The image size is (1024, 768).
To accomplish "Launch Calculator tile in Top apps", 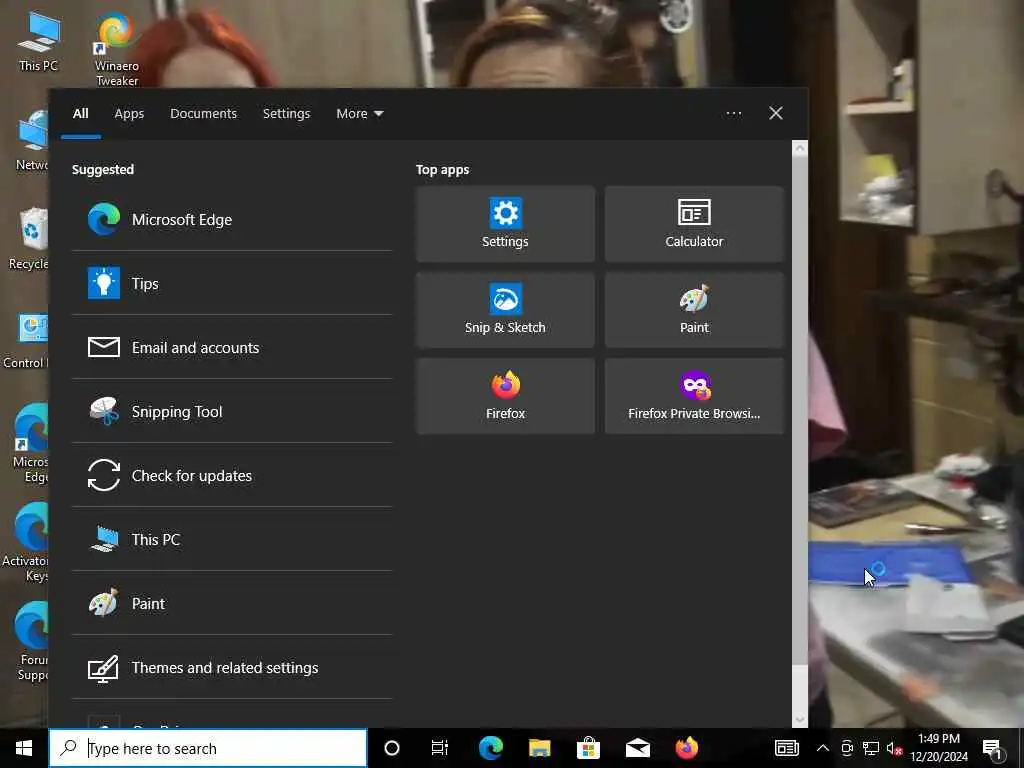I will (694, 224).
